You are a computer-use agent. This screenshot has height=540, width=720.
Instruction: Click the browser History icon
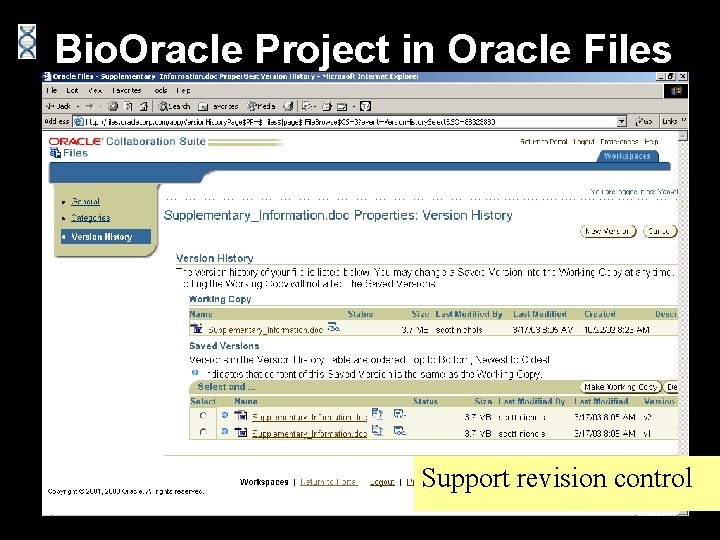288,107
